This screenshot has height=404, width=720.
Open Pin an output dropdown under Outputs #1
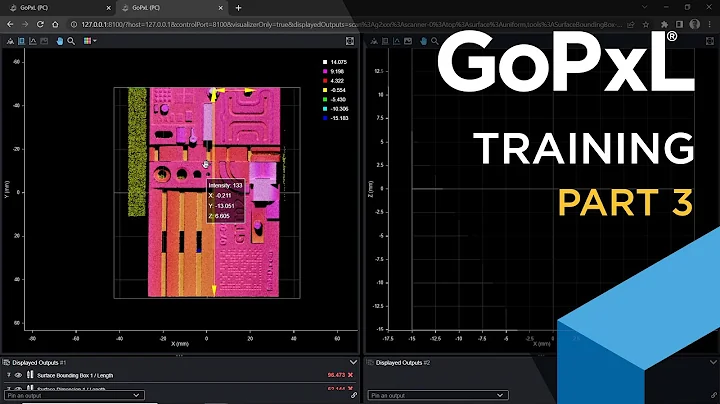click(74, 395)
